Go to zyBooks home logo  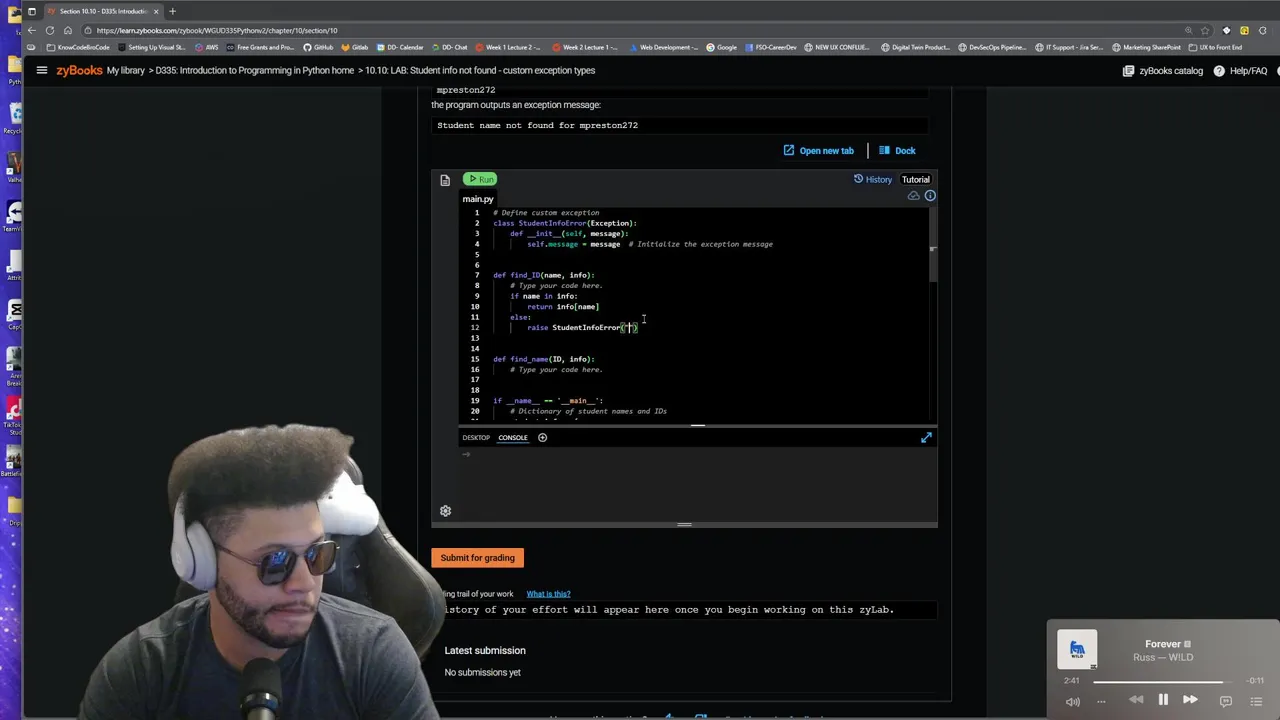click(79, 70)
